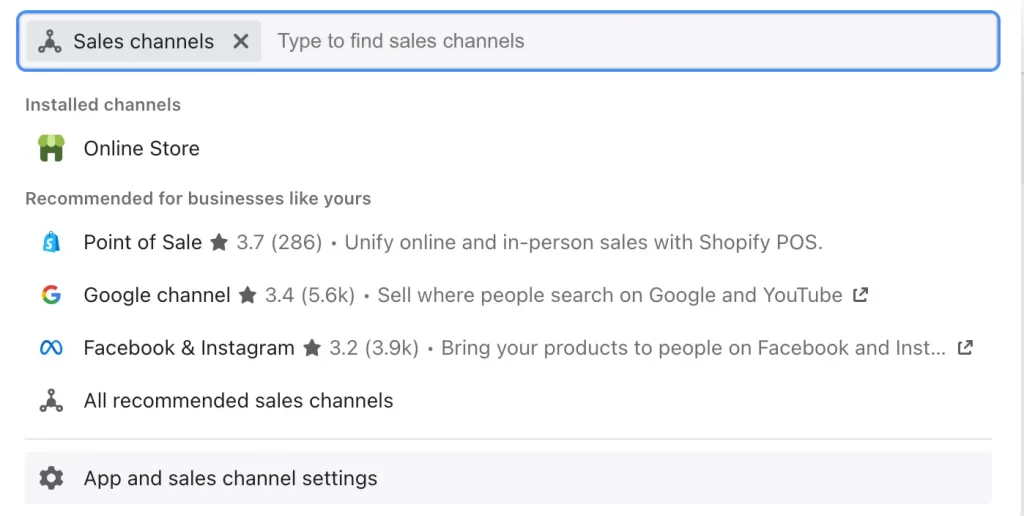Open Google channel external link icon

pos(860,295)
